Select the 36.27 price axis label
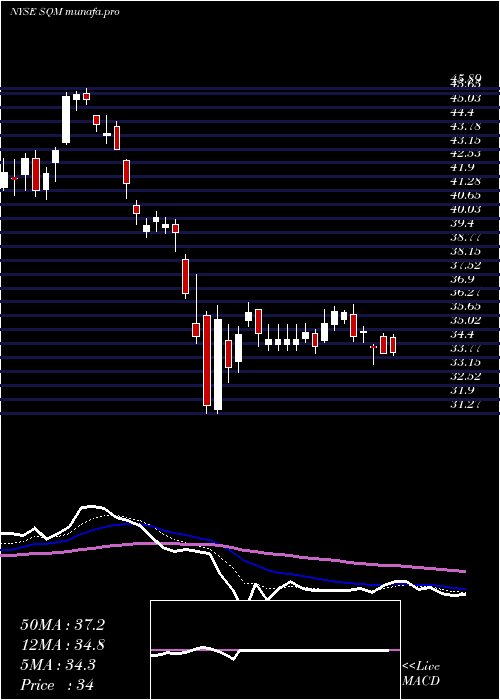500x700 pixels. click(x=466, y=293)
